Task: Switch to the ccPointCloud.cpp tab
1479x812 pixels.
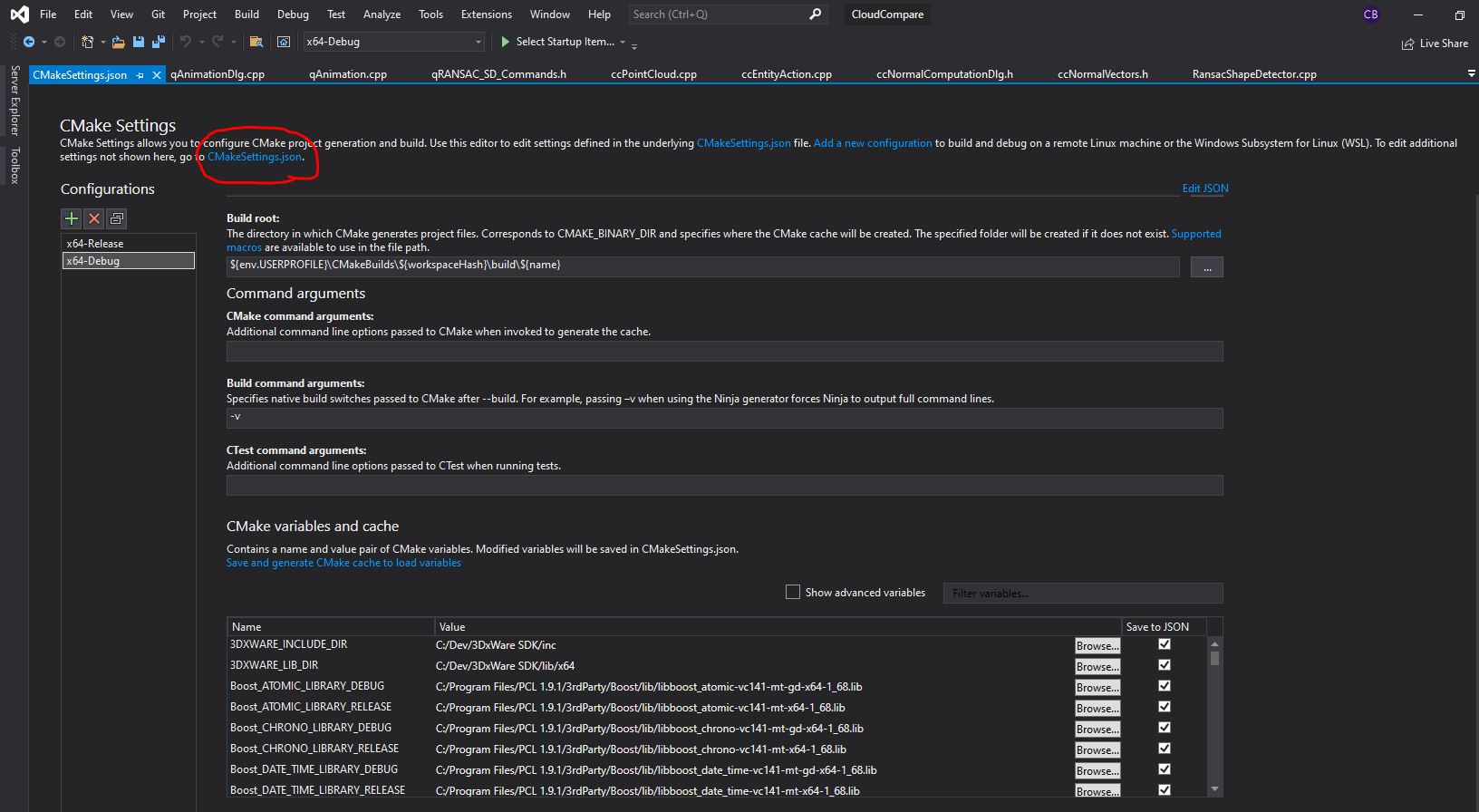Action: [653, 74]
